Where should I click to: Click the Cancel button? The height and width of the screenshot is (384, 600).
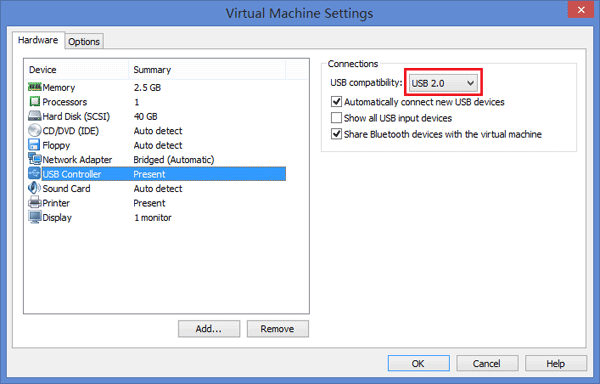tap(487, 363)
